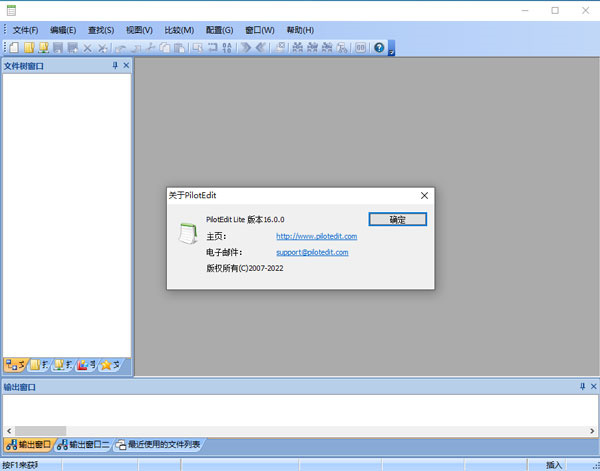Screen dimensions: 600x471
Task: Close the 输出窗口 panel
Action: [x=593, y=386]
